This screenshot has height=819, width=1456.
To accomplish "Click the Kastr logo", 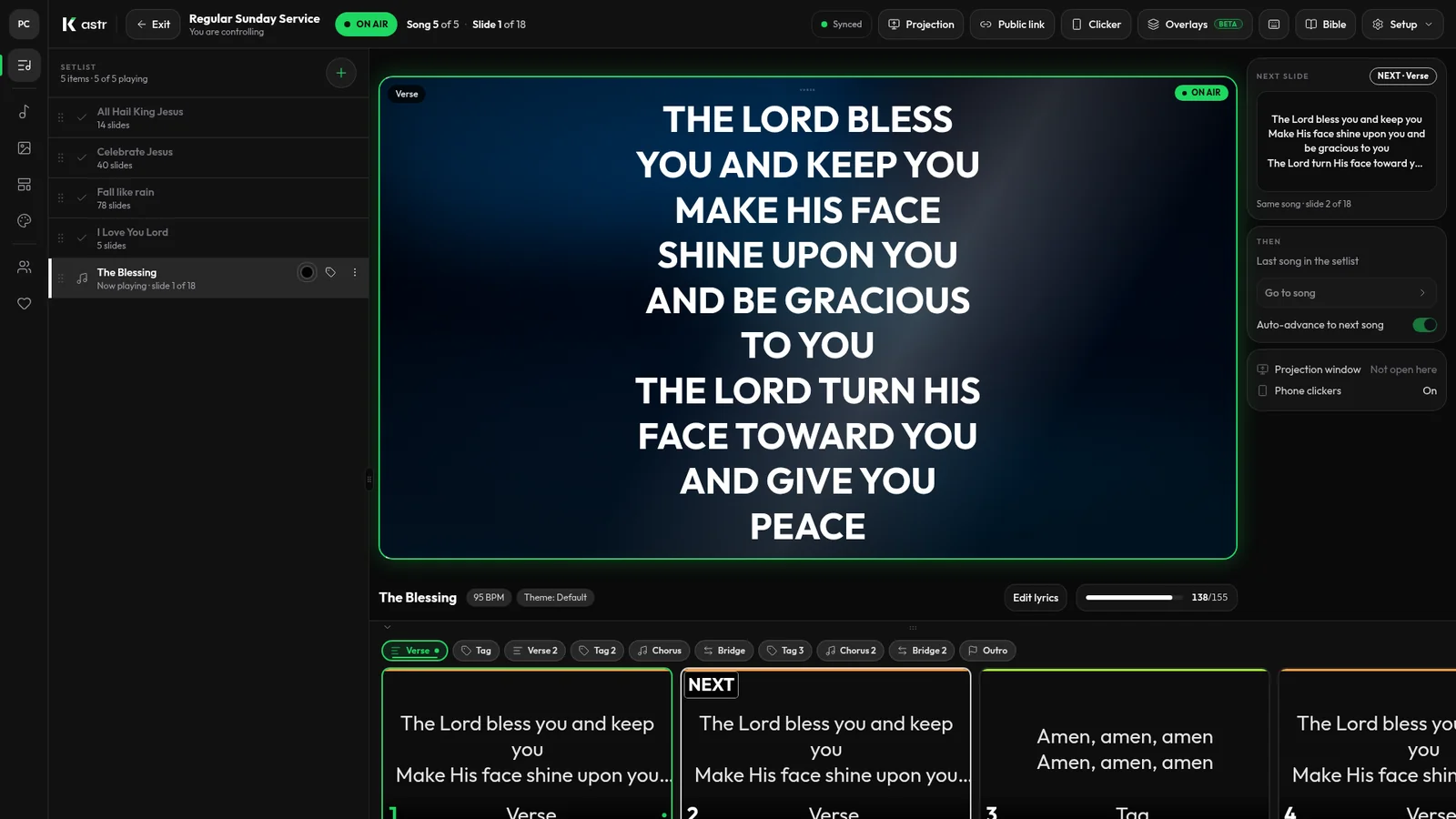I will pos(85,25).
